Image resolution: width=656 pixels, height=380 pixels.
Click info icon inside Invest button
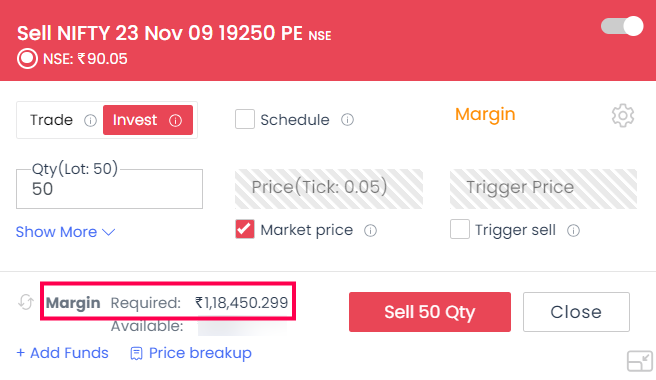pos(175,121)
